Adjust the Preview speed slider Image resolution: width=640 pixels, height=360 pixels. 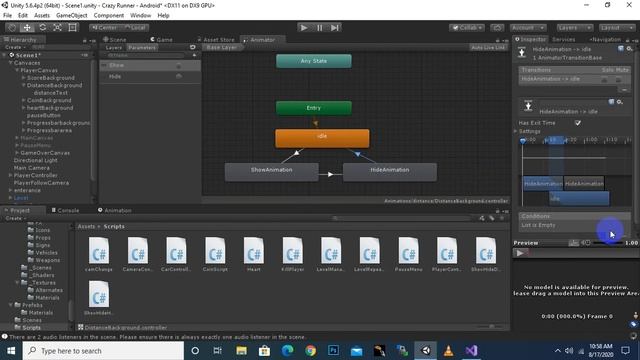click(x=608, y=243)
